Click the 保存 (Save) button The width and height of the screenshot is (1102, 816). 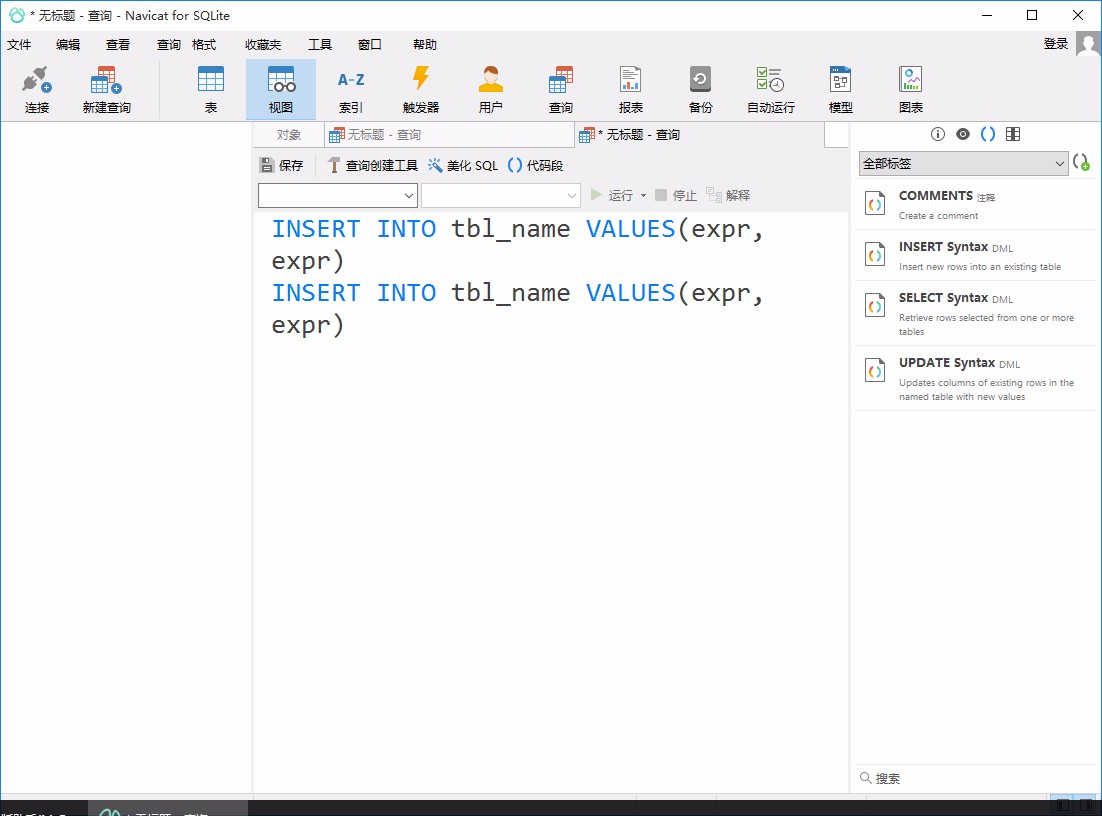pos(282,165)
